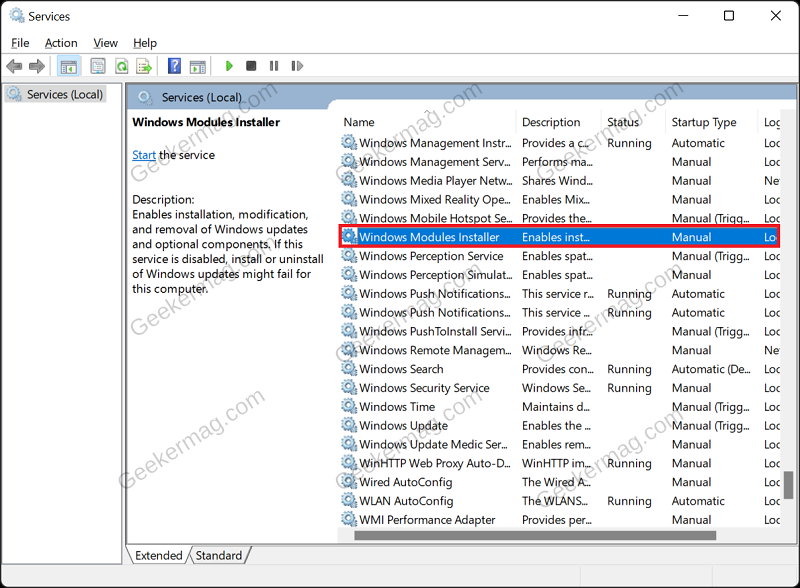
Task: Click the green Start Service play icon
Action: (229, 66)
